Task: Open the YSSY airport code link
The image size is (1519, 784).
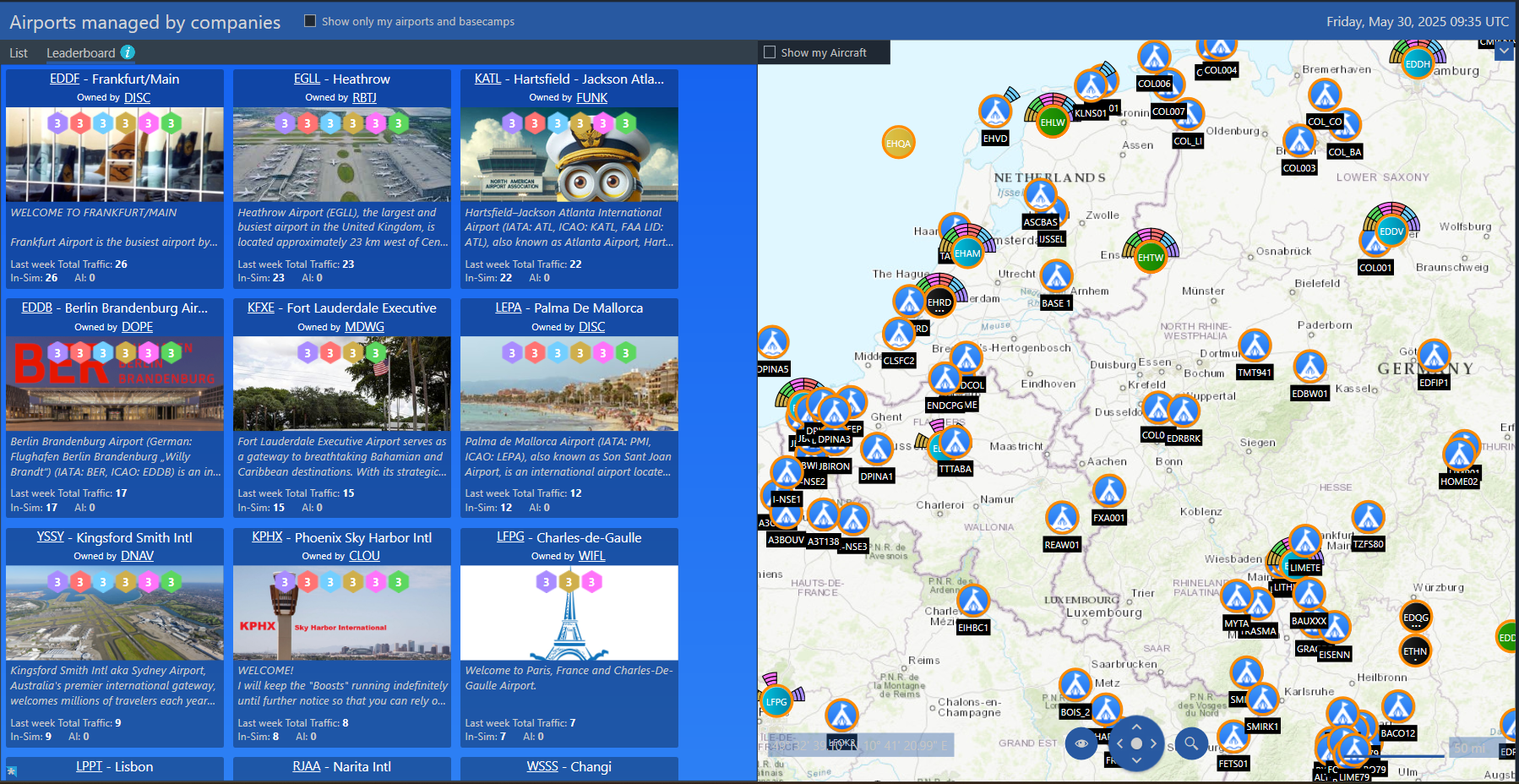Action: point(51,536)
